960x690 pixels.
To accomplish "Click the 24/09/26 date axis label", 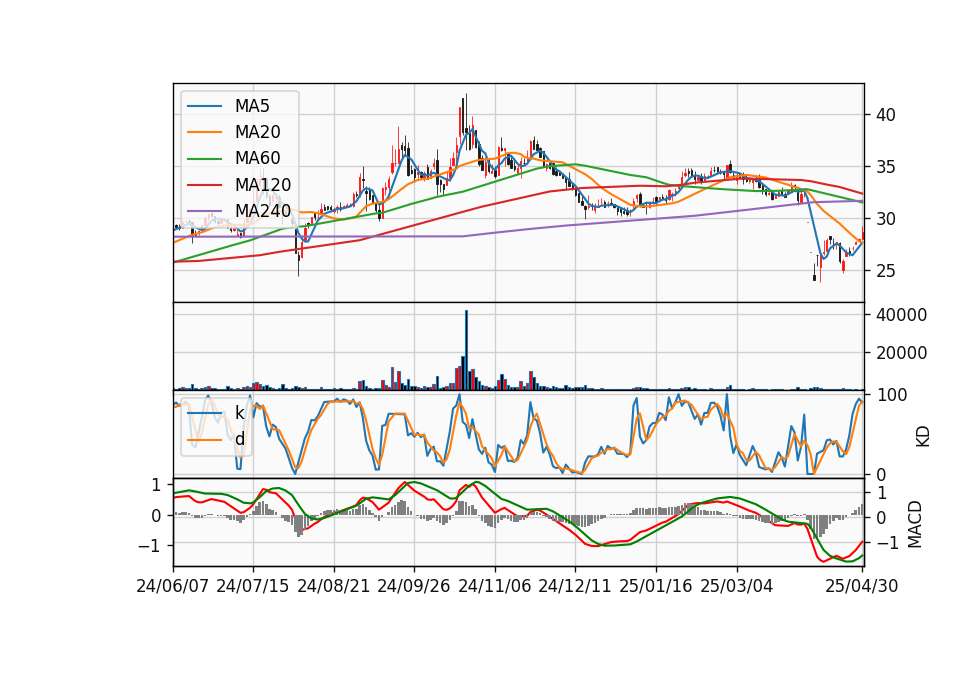I will click(414, 586).
